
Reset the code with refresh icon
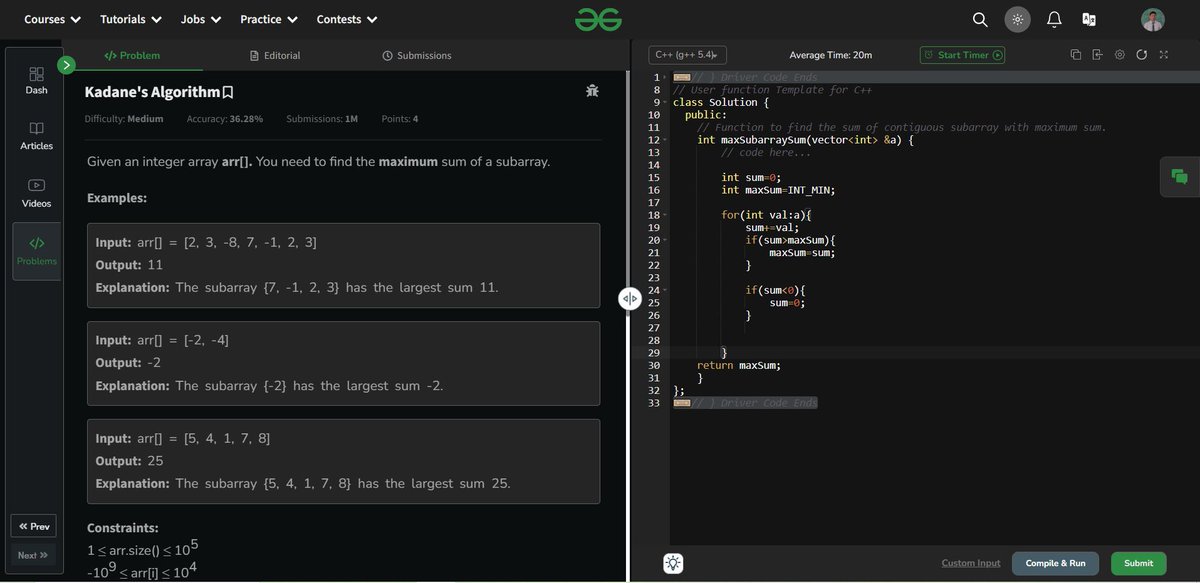point(1141,55)
